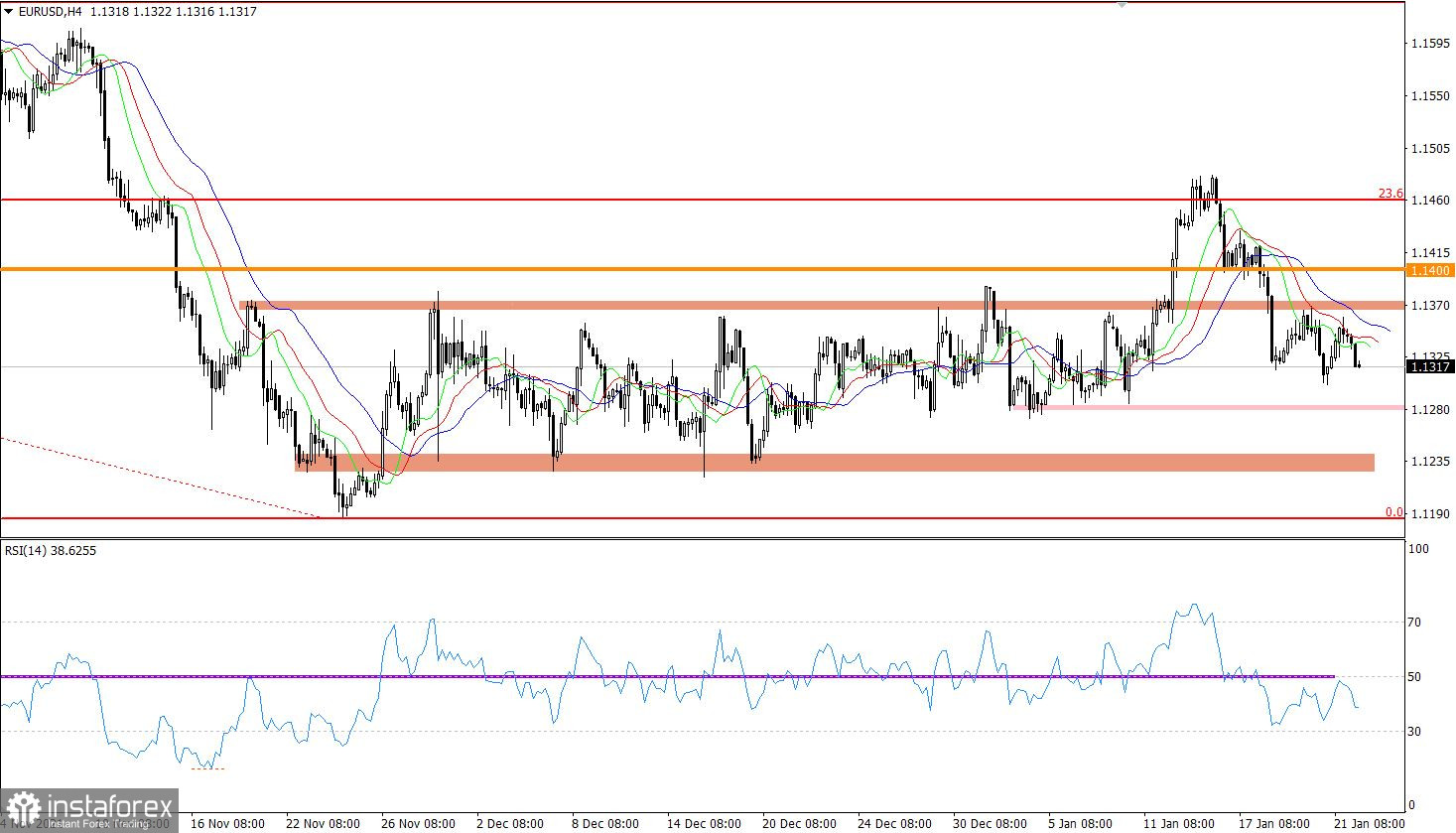Viewport: 1456px width, 833px height.
Task: Click the 2 Dec 08:00 time label
Action: (509, 824)
